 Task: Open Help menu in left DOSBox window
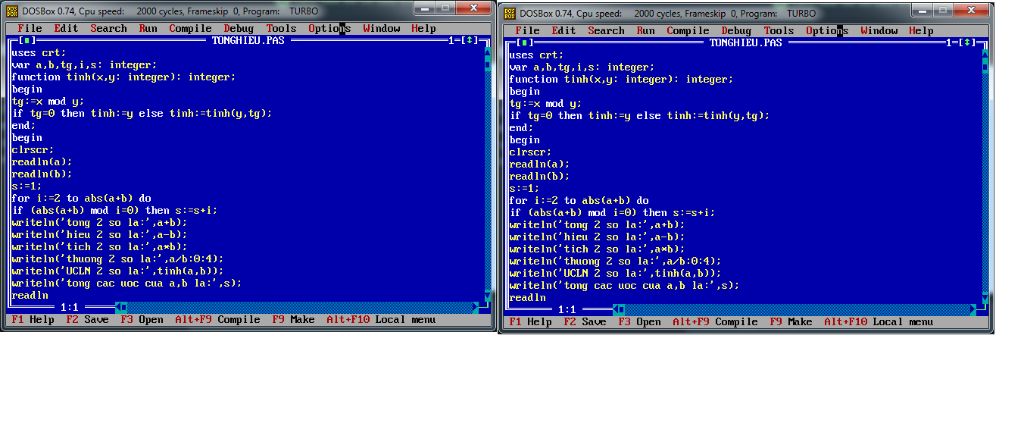pyautogui.click(x=423, y=28)
